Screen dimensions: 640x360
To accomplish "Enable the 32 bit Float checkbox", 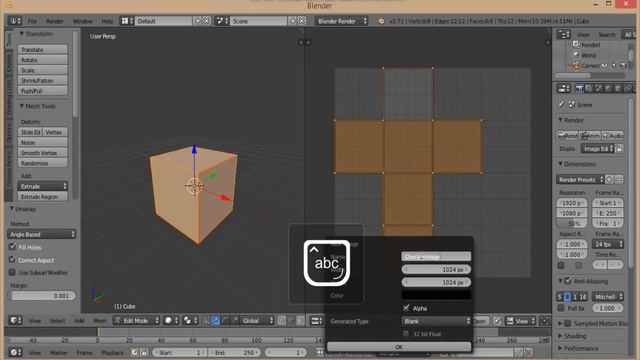I will point(406,333).
